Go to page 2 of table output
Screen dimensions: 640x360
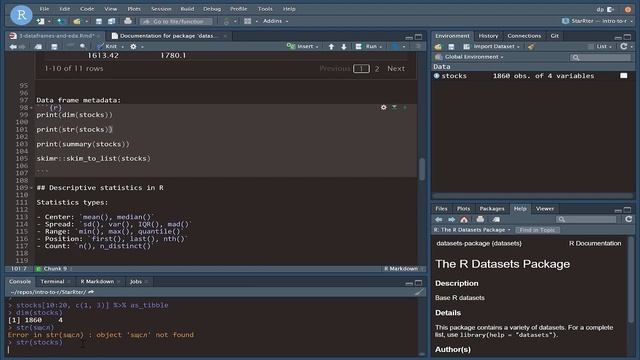point(377,69)
